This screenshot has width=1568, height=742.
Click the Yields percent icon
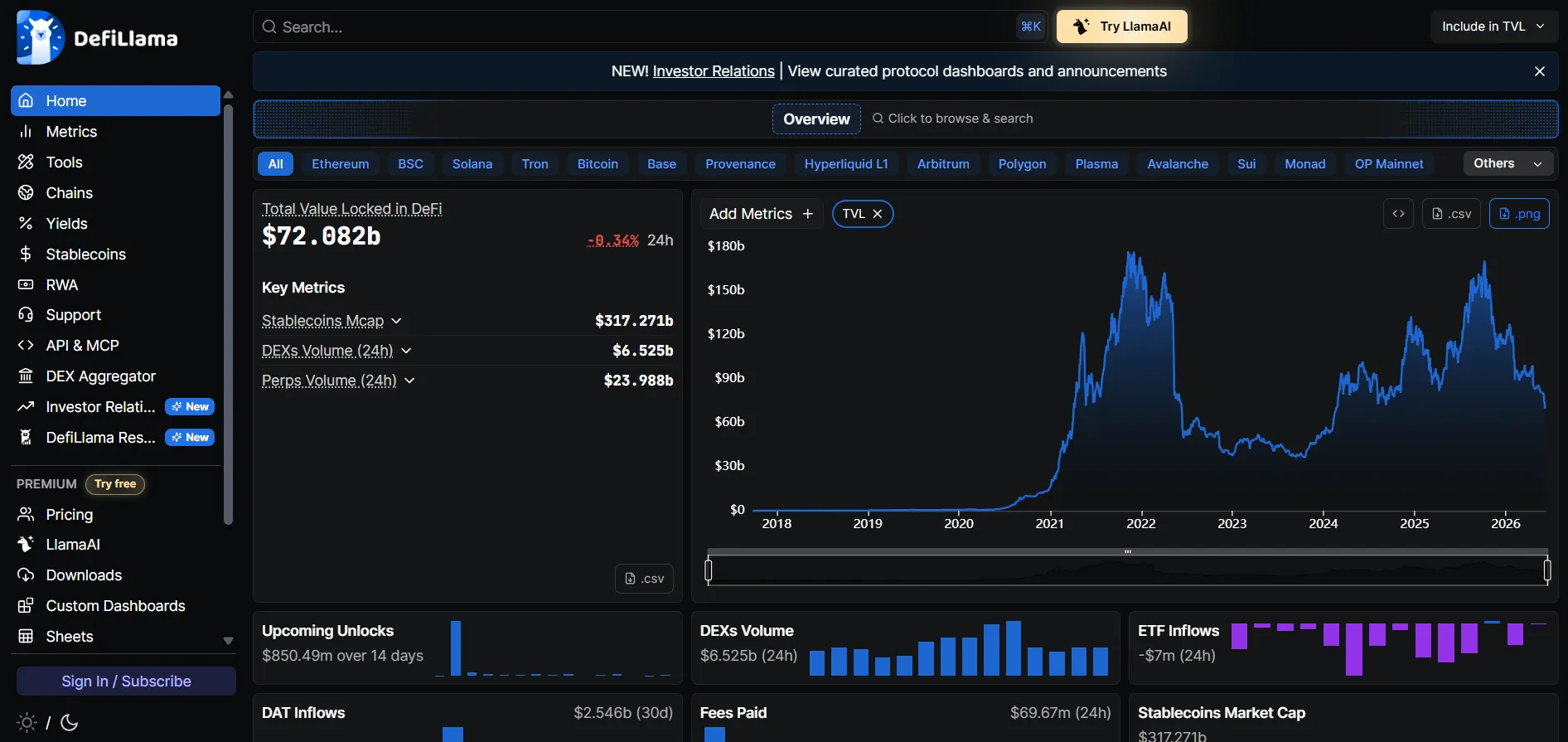26,223
